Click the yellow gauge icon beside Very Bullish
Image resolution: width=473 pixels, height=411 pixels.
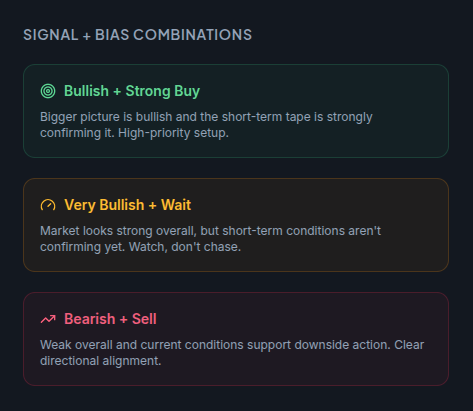point(48,205)
